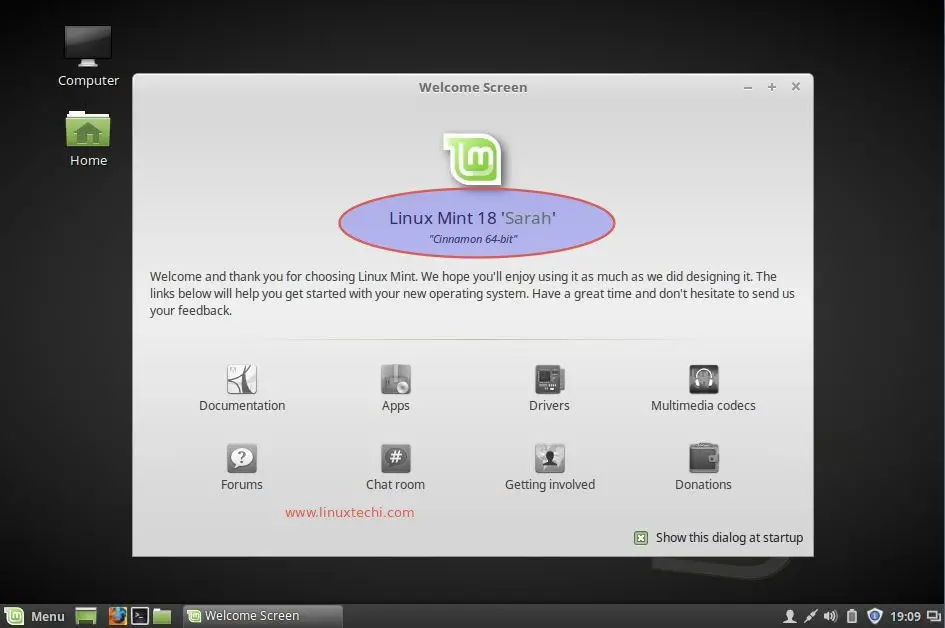Click the Documentation label link
945x628 pixels.
pos(242,406)
